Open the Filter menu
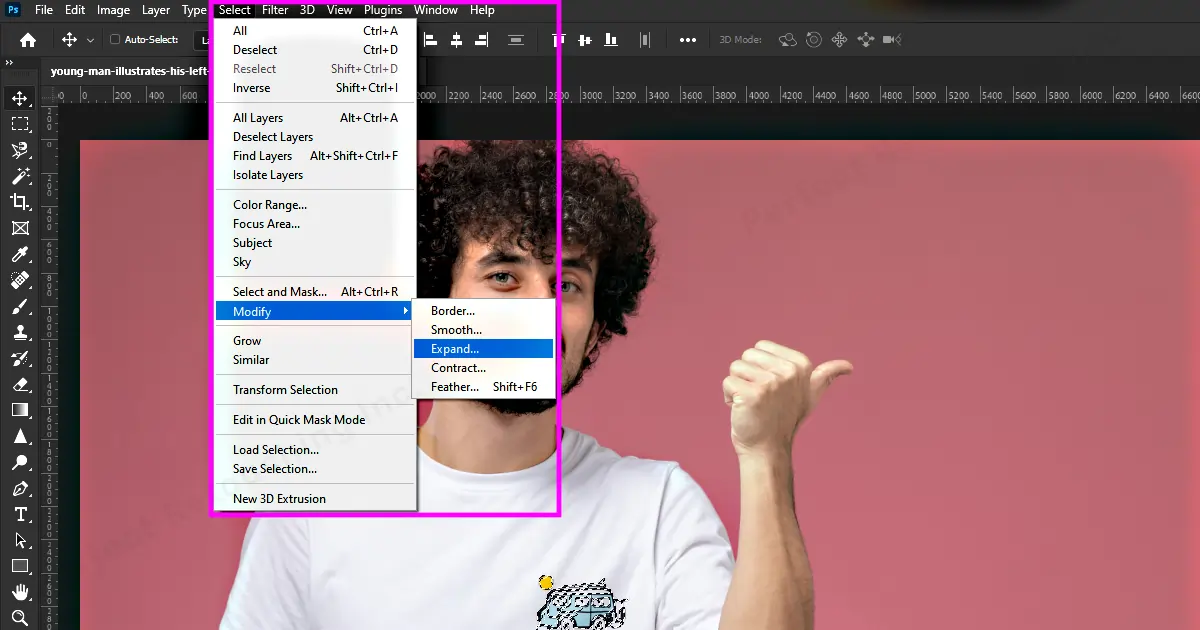 [x=274, y=10]
